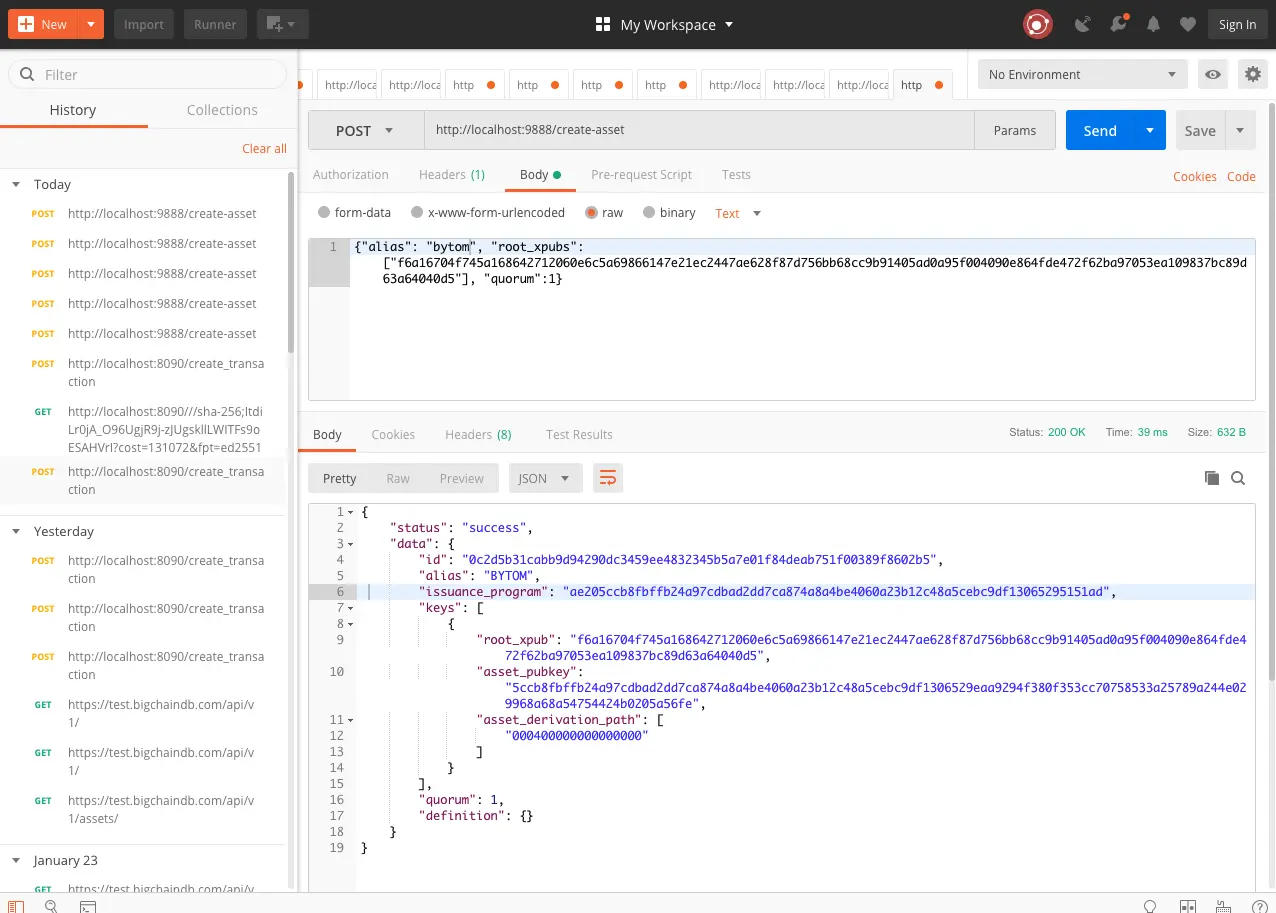Screen dimensions: 1276x913
Task: Switch to the Collections sidebar tab
Action: click(222, 110)
